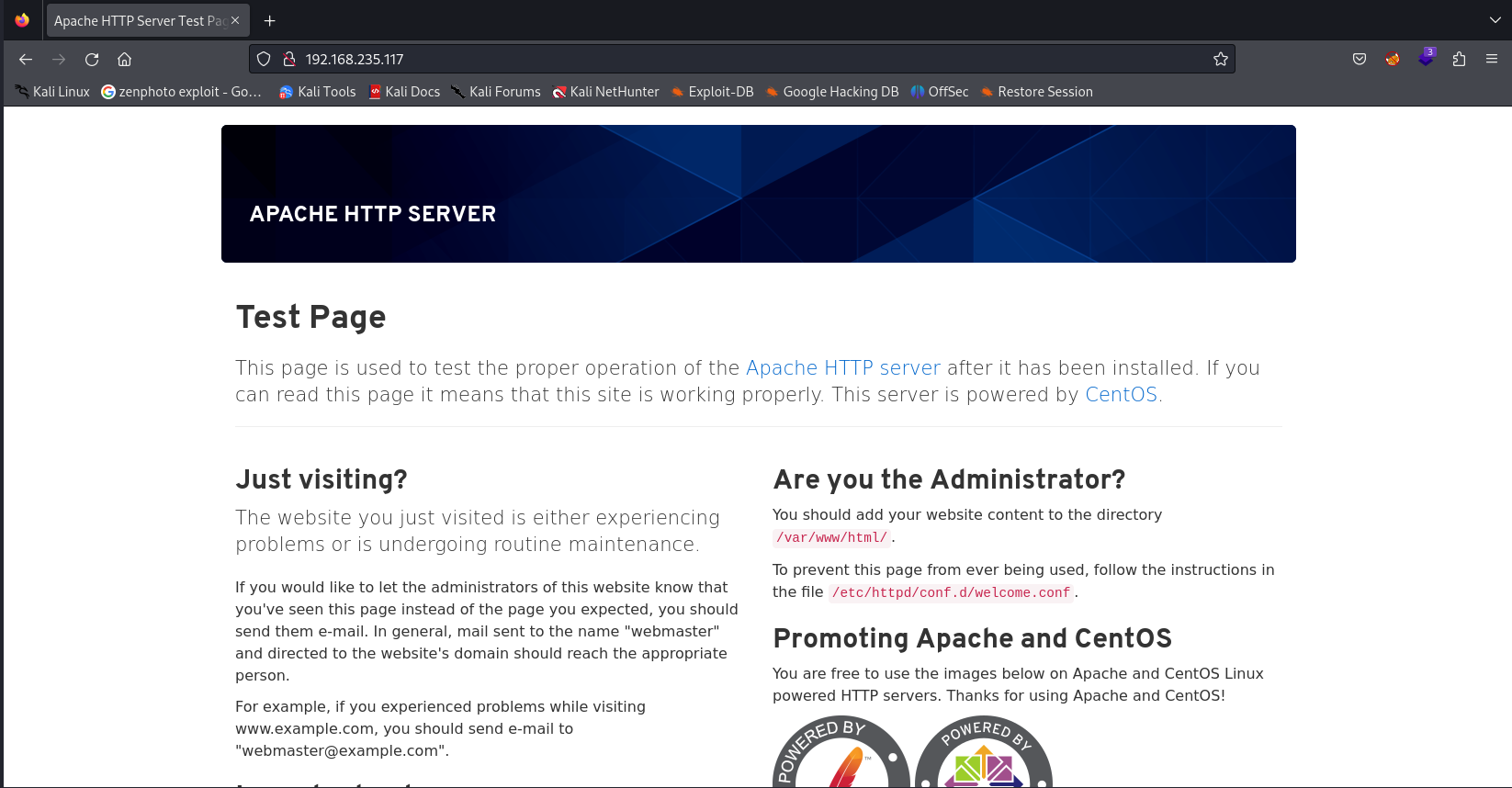Screen dimensions: 1512x788
Task: Open the Exploit-DB bookmark
Action: [x=713, y=92]
